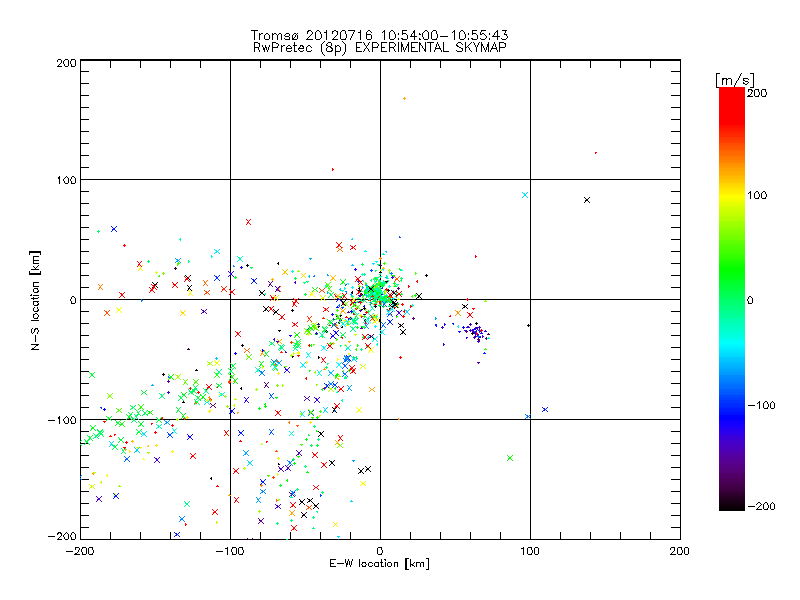
Task: Click the black bottom end of the colorbar
Action: pyautogui.click(x=732, y=503)
